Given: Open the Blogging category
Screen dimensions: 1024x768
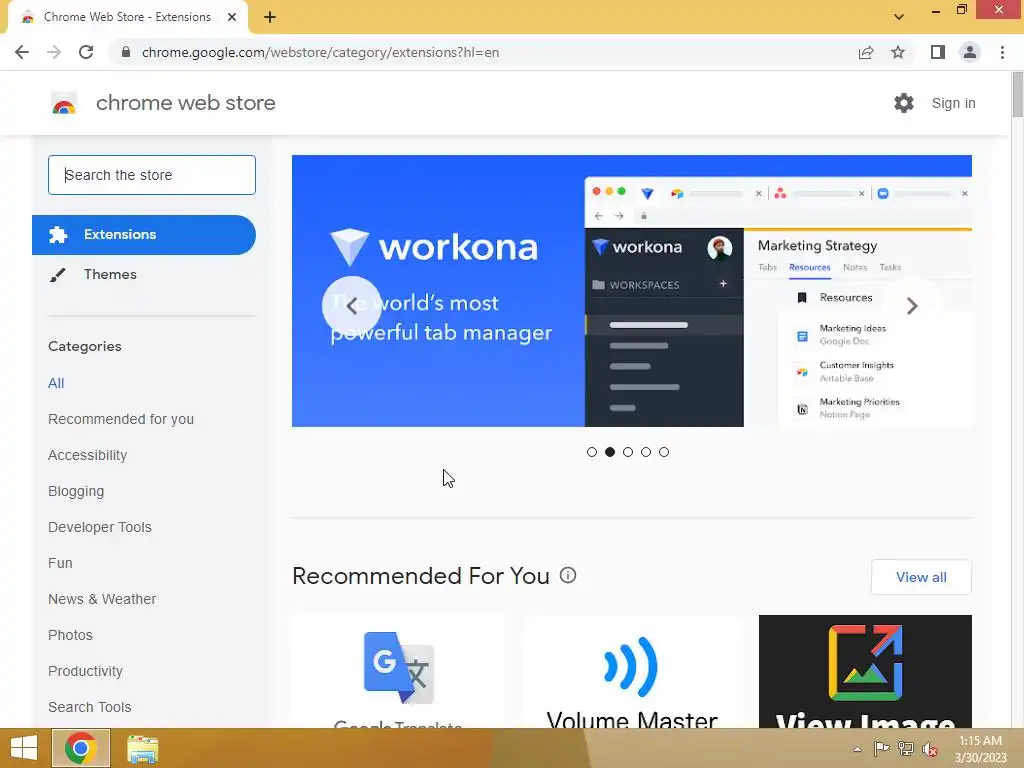Looking at the screenshot, I should pyautogui.click(x=76, y=491).
